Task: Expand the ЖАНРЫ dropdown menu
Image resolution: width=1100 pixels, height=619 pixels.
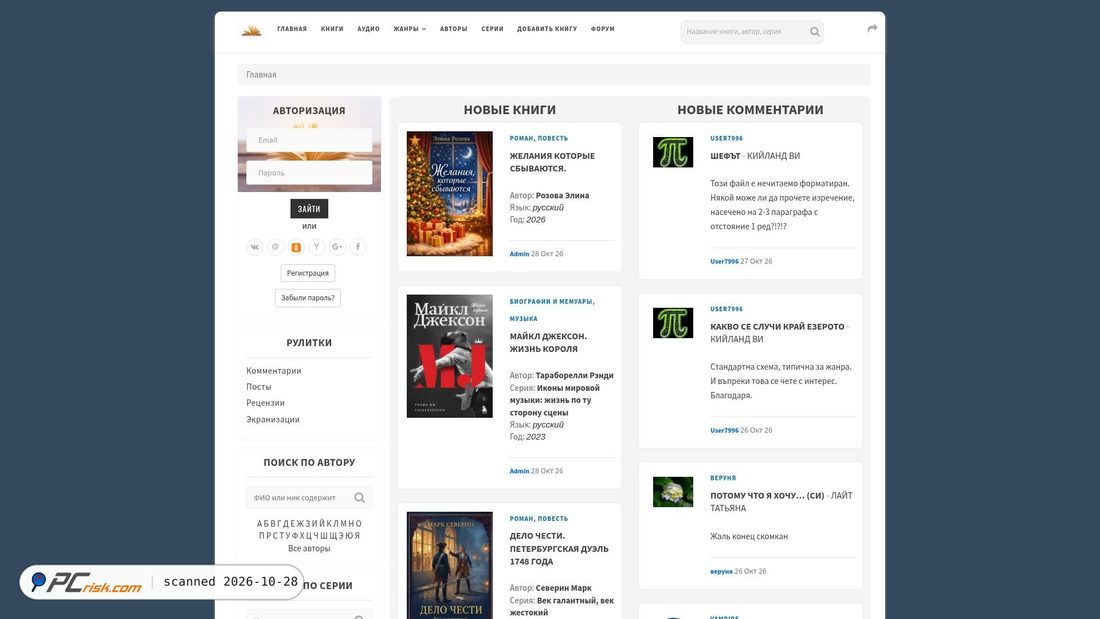Action: click(409, 29)
